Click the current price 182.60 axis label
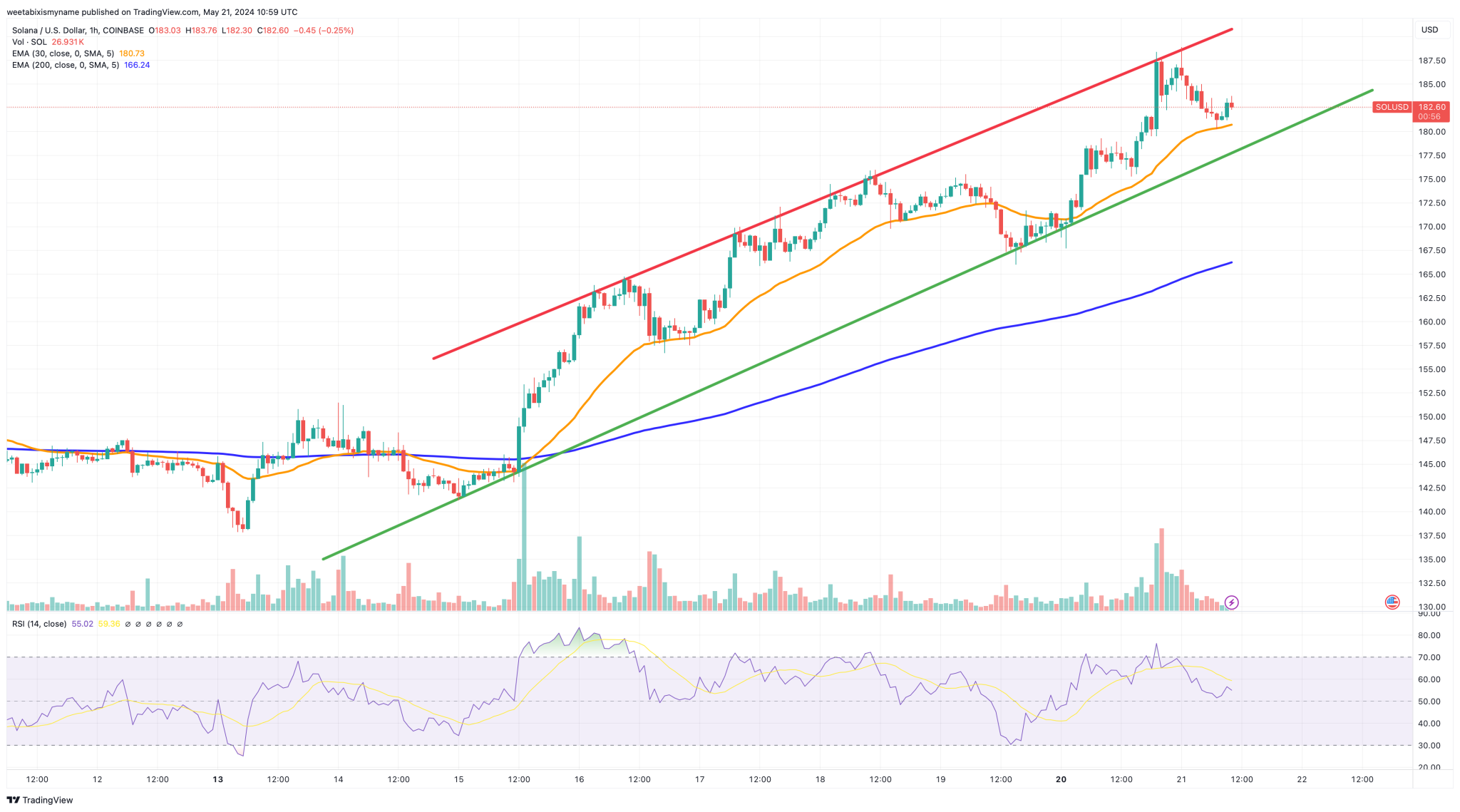This screenshot has height=812, width=1460. click(1431, 107)
